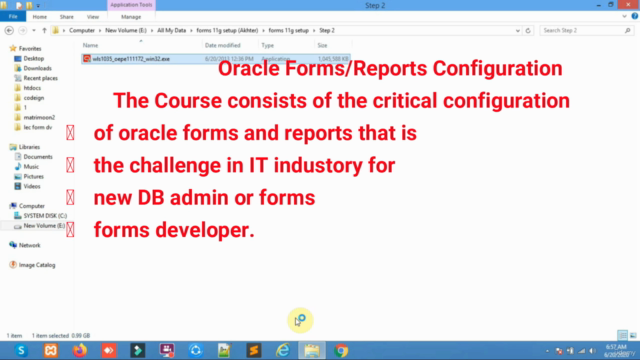Open volume control in system tray
The image size is (640, 360).
[593, 351]
